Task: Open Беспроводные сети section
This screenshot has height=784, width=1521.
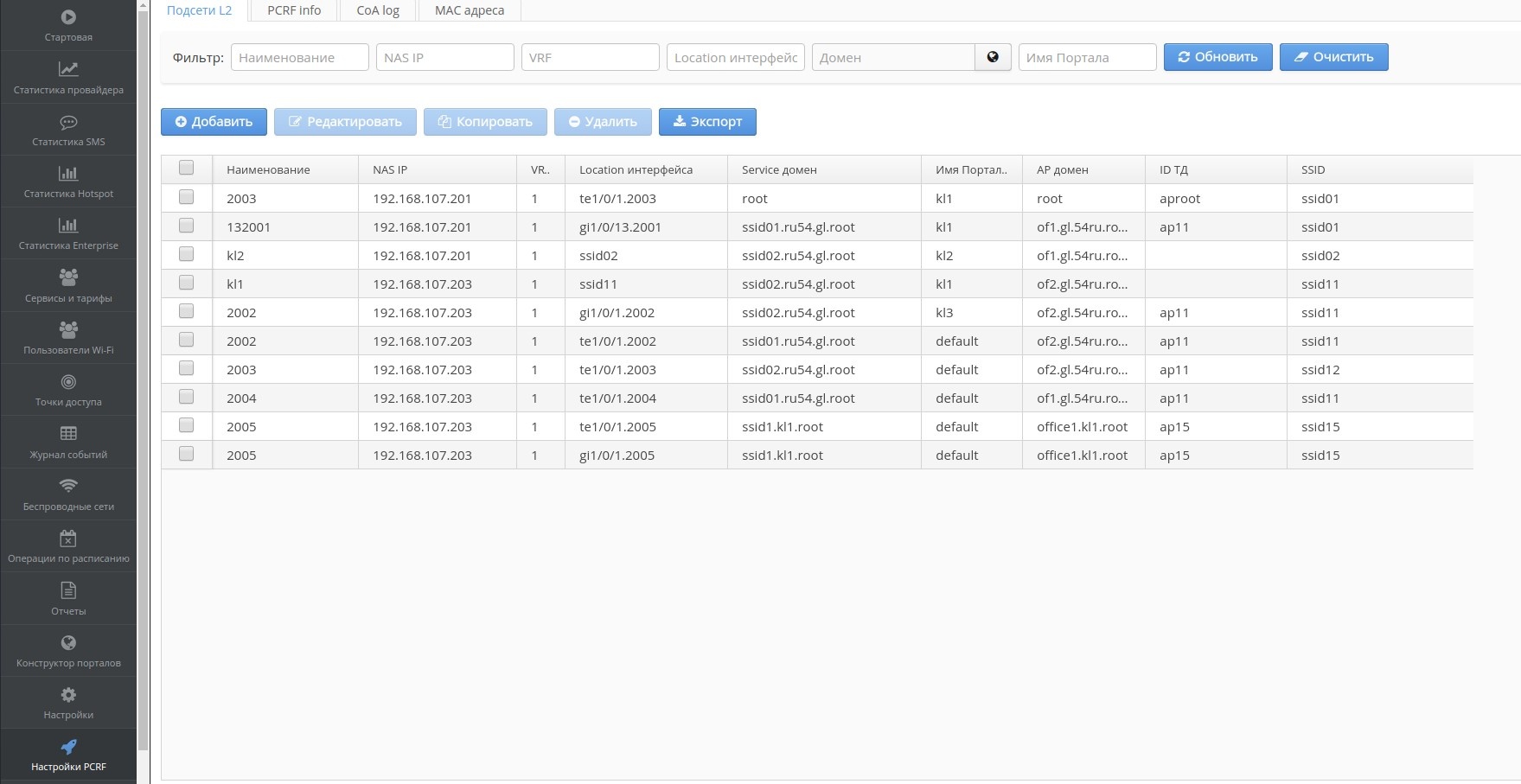Action: (x=68, y=494)
